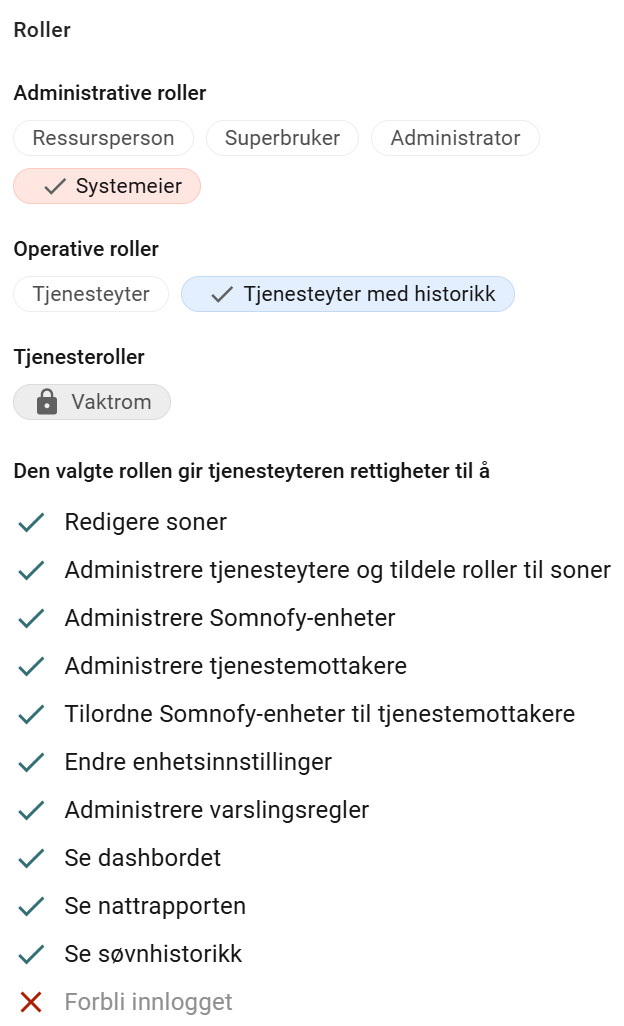This screenshot has width=624, height=1026.
Task: Click the Forbli innlogget permission text
Action: click(148, 1002)
